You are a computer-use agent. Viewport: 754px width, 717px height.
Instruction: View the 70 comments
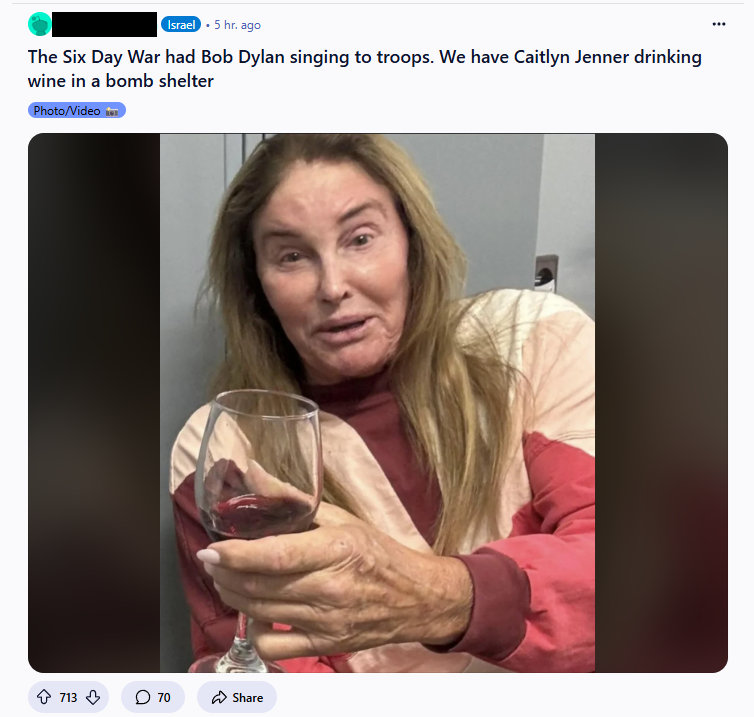tap(153, 697)
